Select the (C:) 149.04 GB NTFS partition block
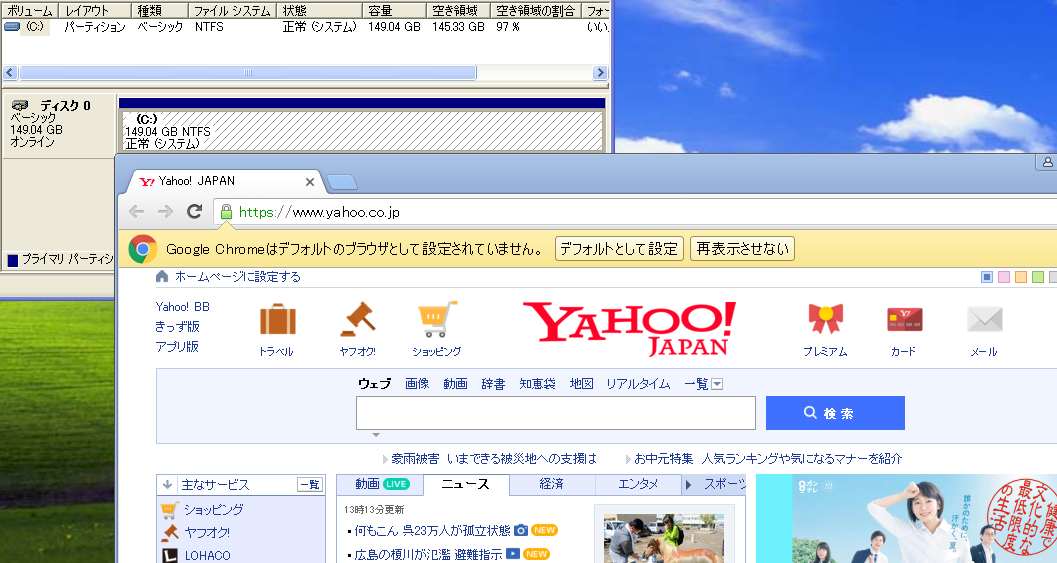 click(363, 131)
